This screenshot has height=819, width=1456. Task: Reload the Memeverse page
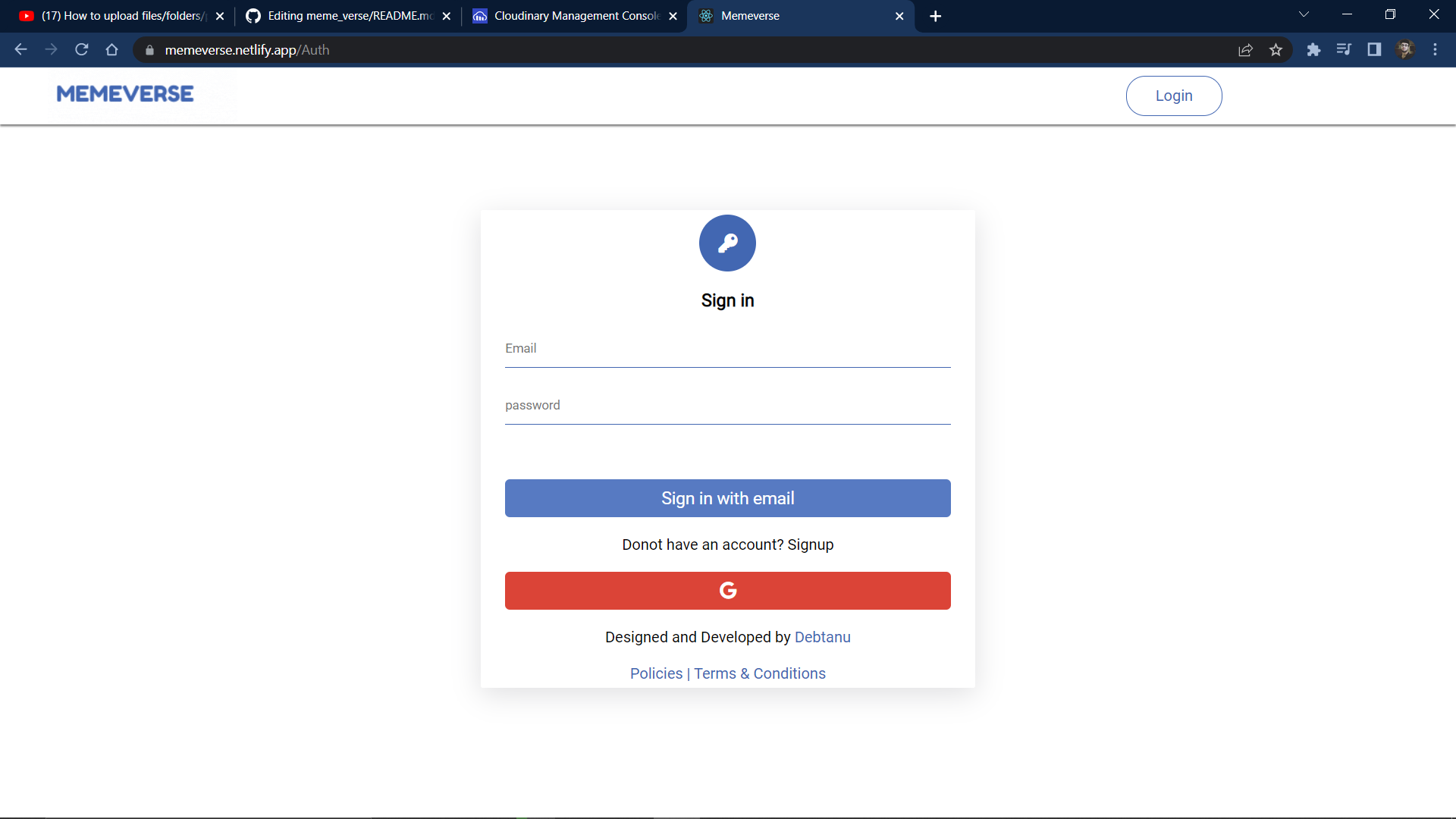tap(82, 50)
